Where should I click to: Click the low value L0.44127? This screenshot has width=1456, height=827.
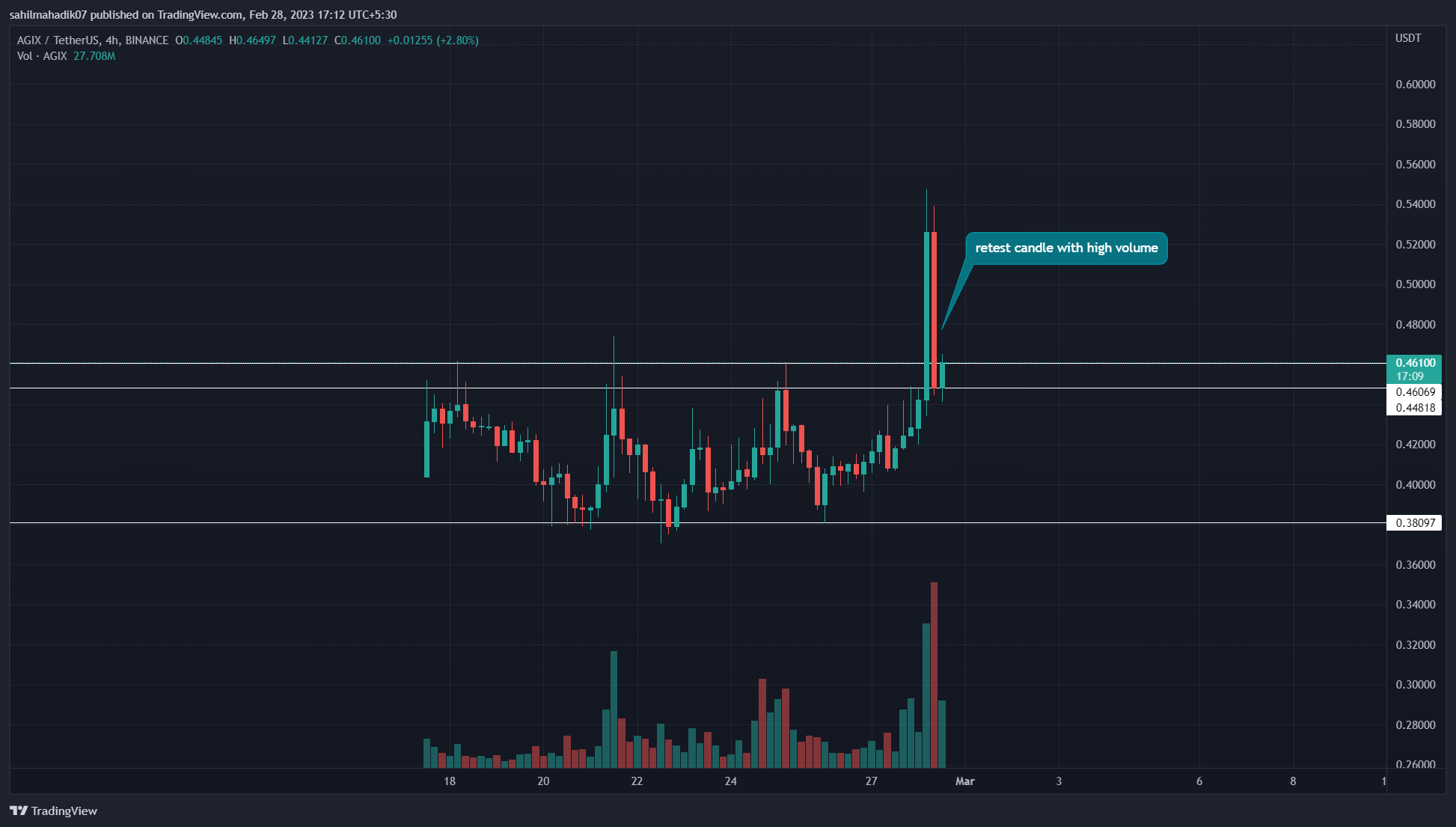(x=305, y=40)
